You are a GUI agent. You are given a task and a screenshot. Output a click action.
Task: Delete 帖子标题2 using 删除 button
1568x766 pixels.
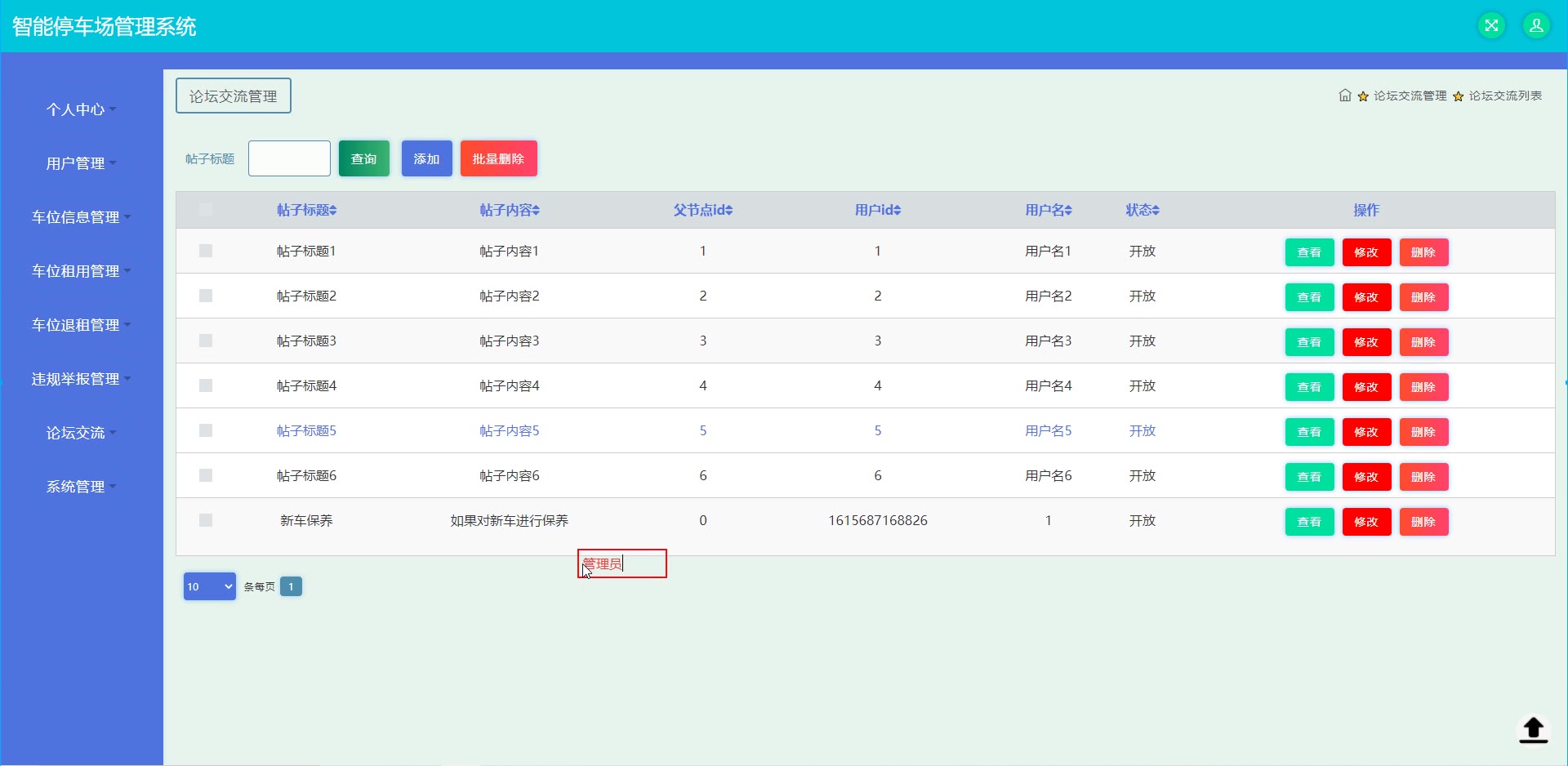click(x=1424, y=297)
